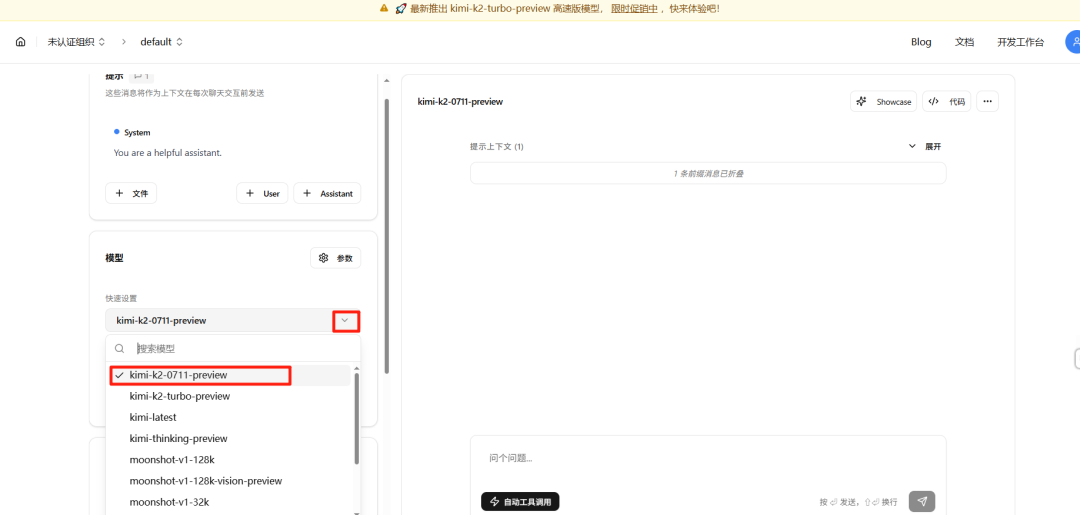Select kimi-k2-turbo-preview model

179,397
